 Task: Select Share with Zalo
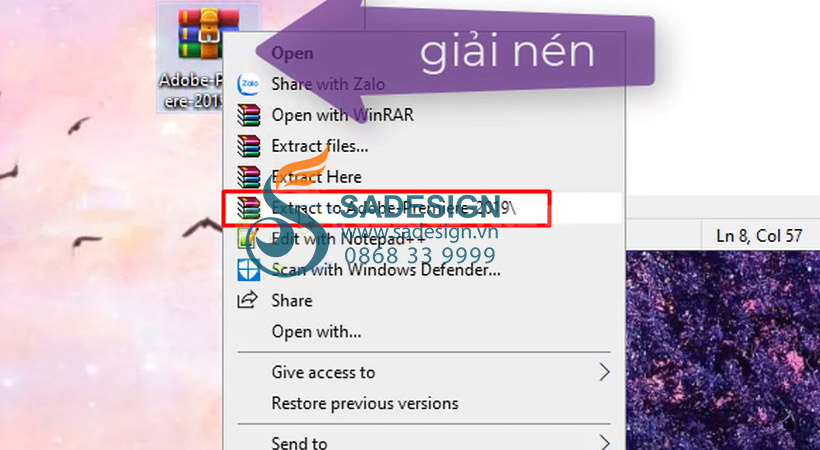coord(328,84)
